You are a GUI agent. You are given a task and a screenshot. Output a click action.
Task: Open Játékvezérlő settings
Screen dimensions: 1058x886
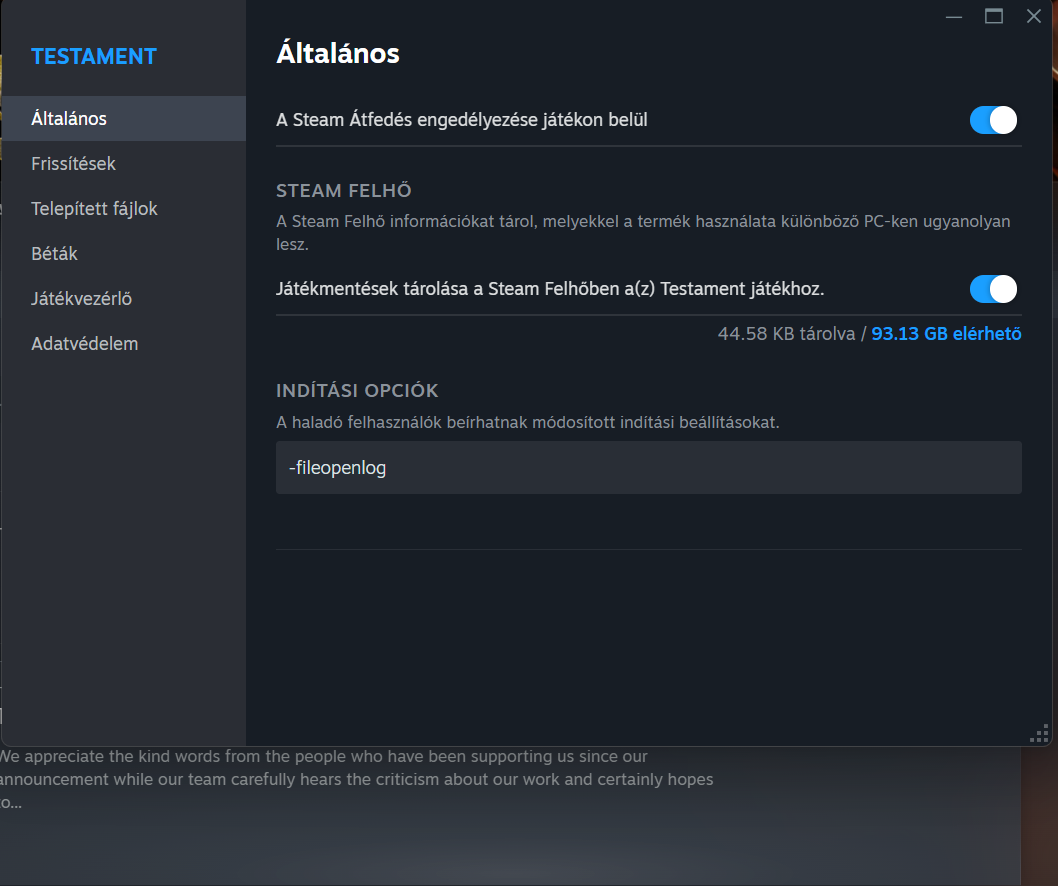tap(81, 298)
